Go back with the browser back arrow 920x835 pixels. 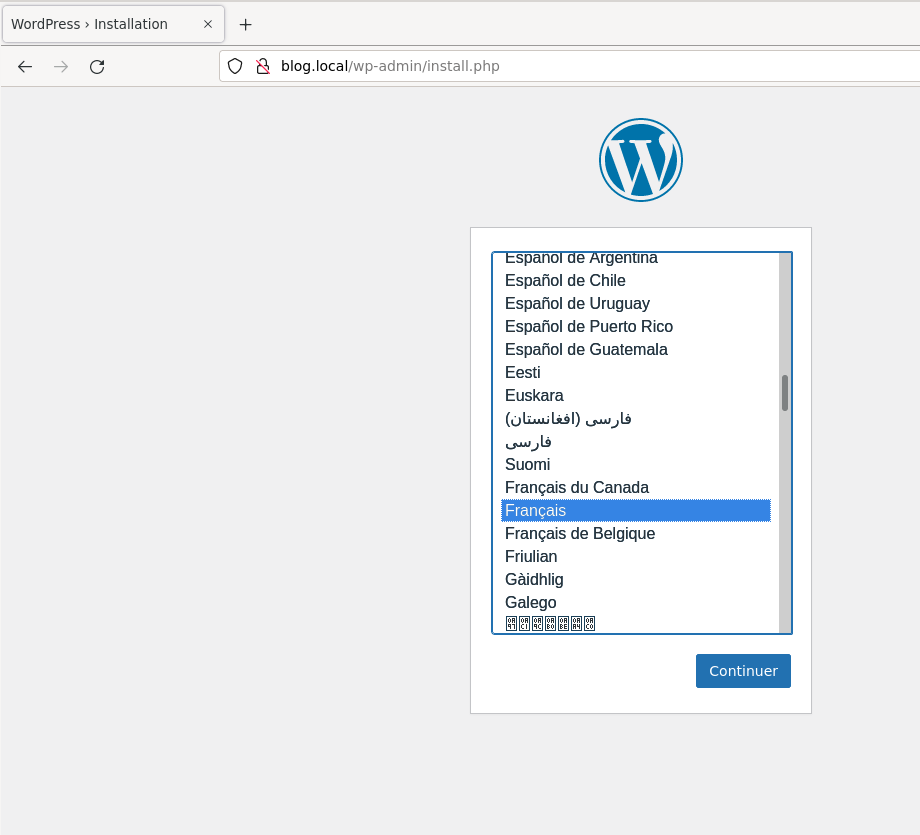[x=25, y=67]
